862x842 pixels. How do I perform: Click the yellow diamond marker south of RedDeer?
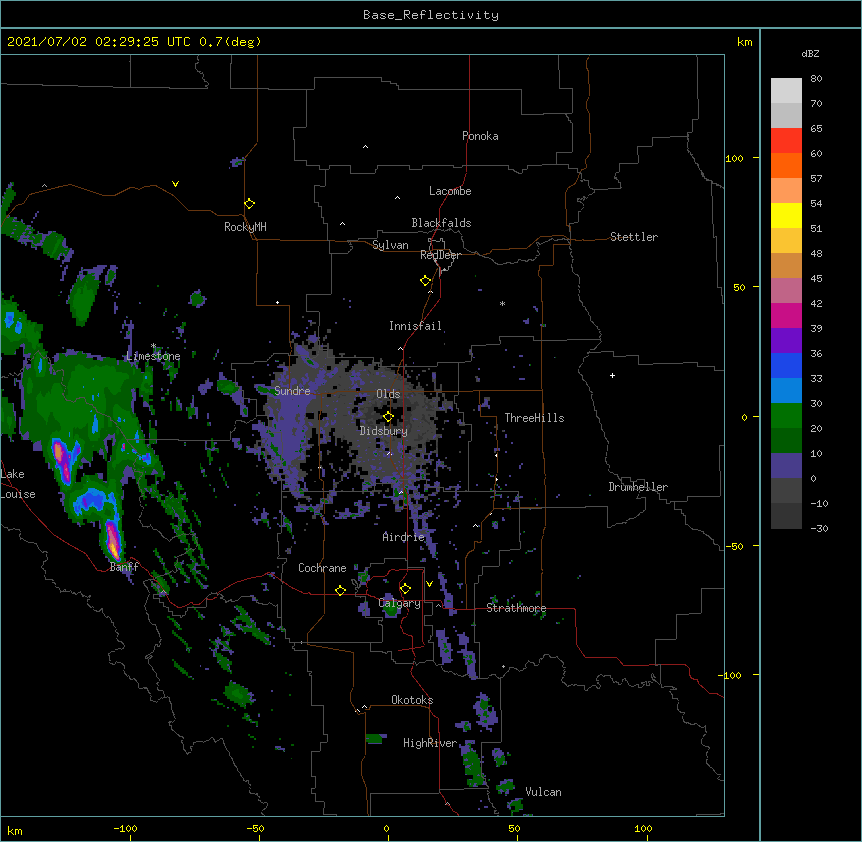click(x=425, y=280)
